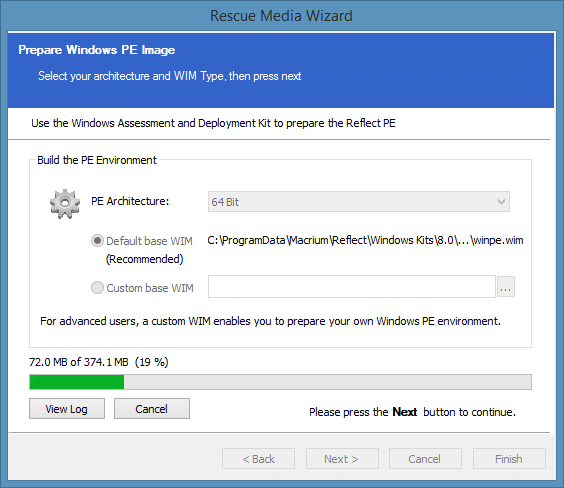Click the download progress bar
The image size is (564, 488).
pyautogui.click(x=280, y=382)
